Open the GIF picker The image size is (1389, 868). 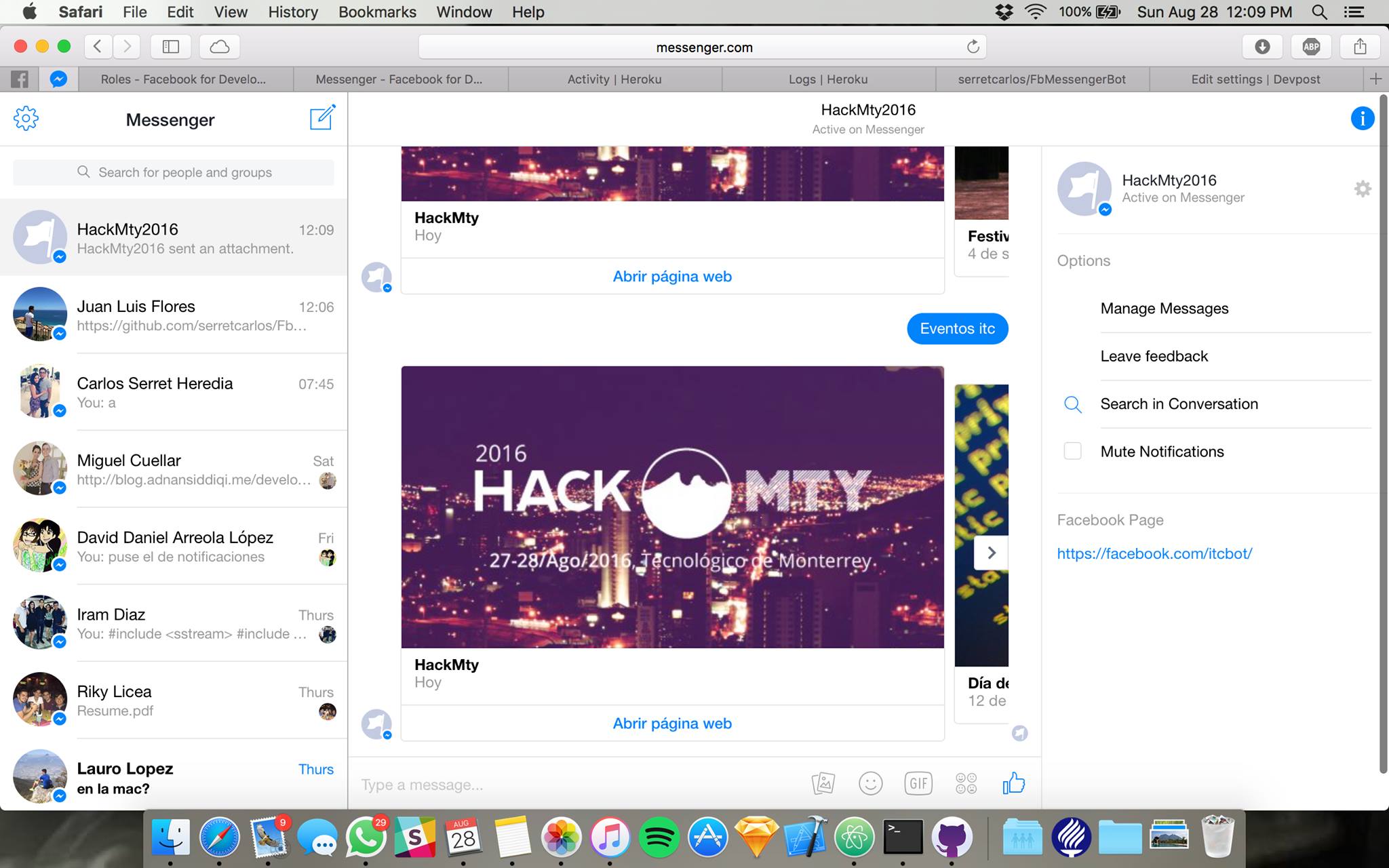coord(918,784)
